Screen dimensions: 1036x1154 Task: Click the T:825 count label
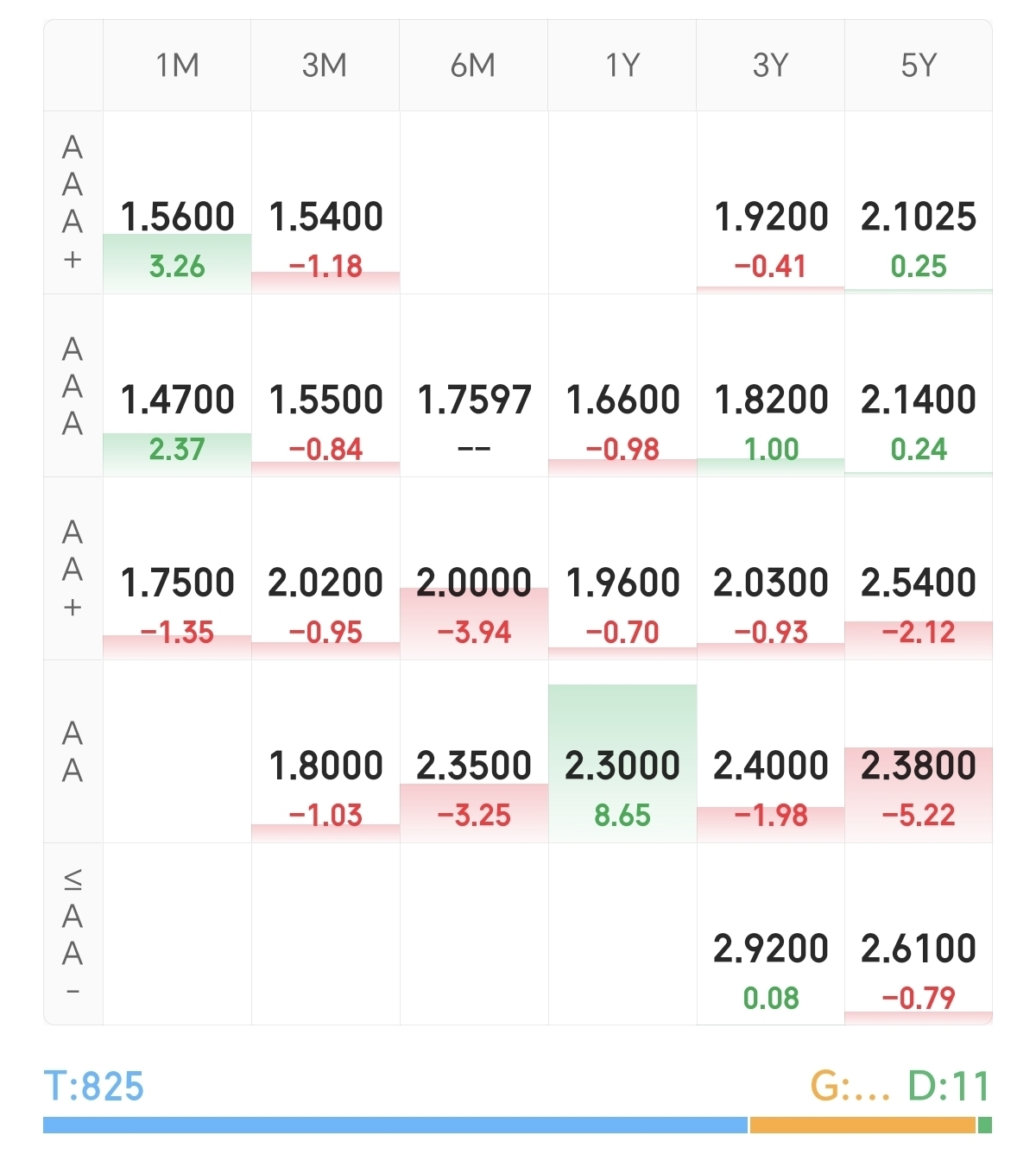click(94, 1086)
